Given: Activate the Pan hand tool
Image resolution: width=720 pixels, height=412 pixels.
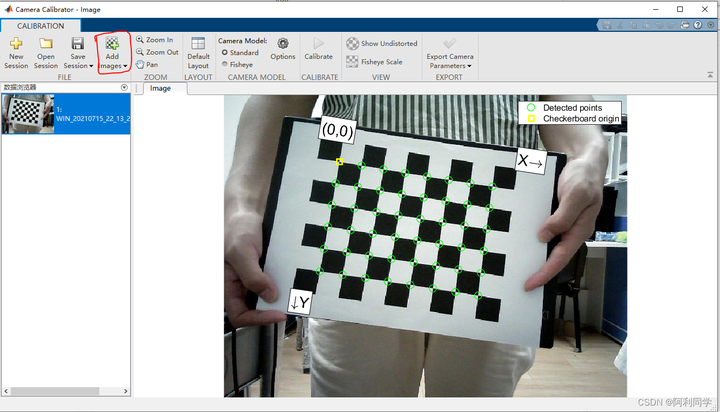Looking at the screenshot, I should [147, 65].
